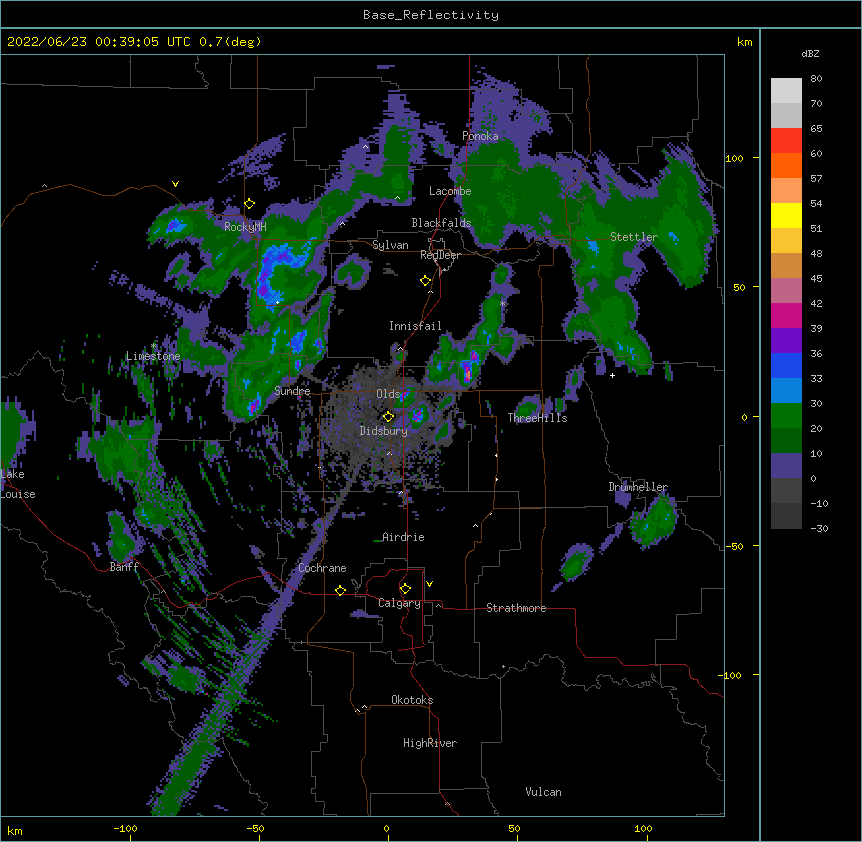Select the yellow radar-site diamond above Didsbury

point(388,416)
